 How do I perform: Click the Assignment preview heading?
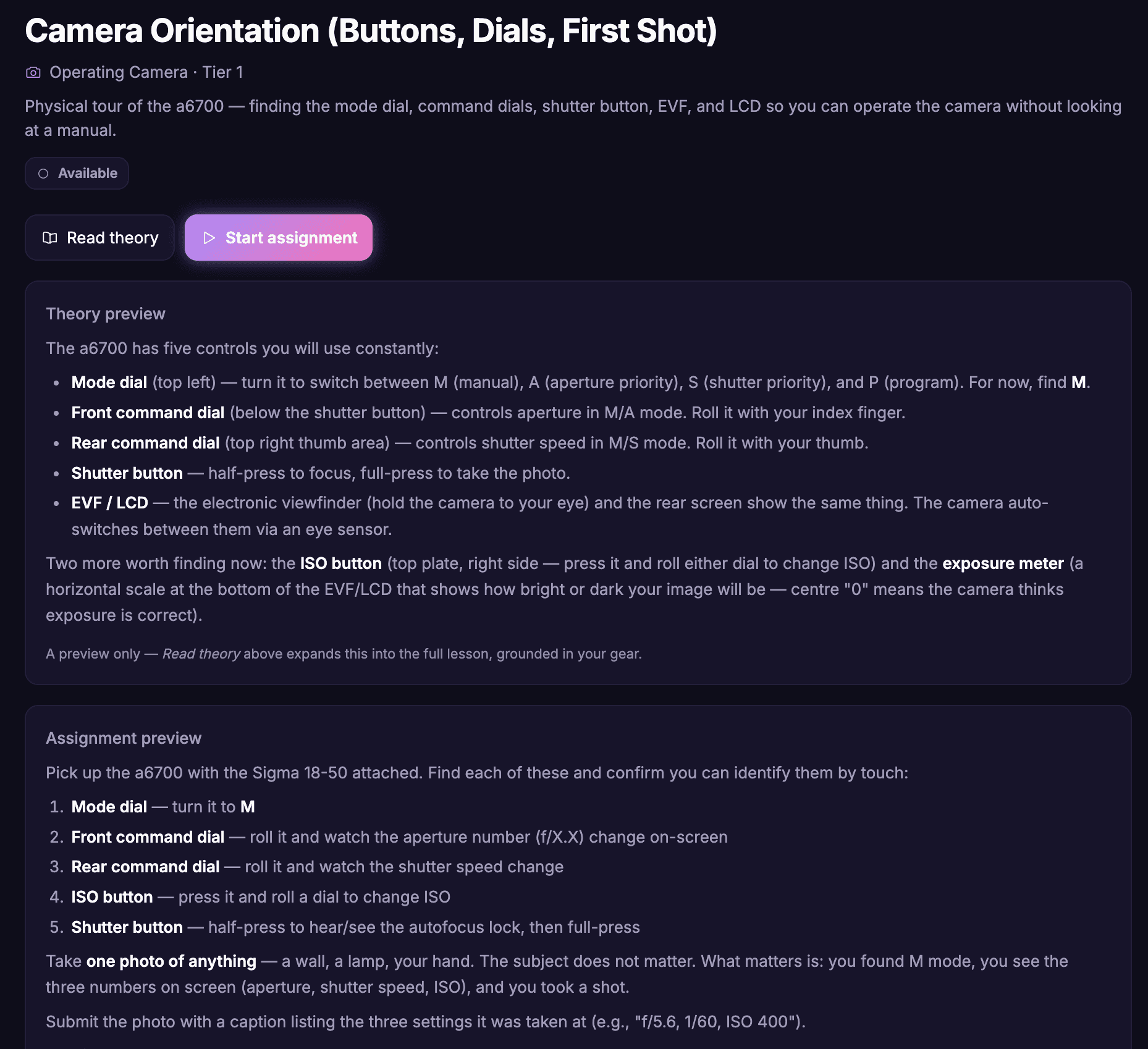coord(124,738)
